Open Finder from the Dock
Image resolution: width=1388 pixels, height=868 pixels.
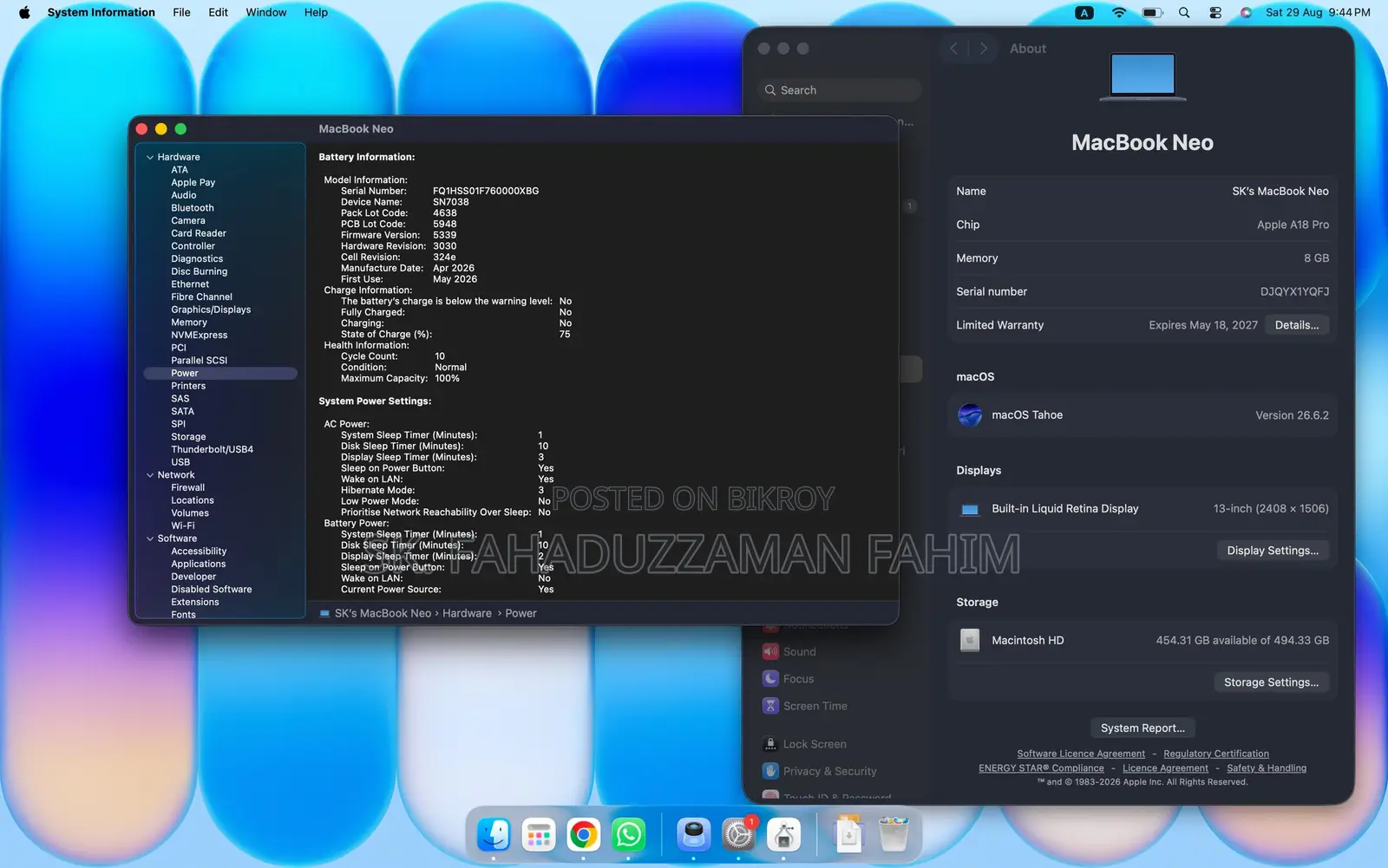(494, 835)
